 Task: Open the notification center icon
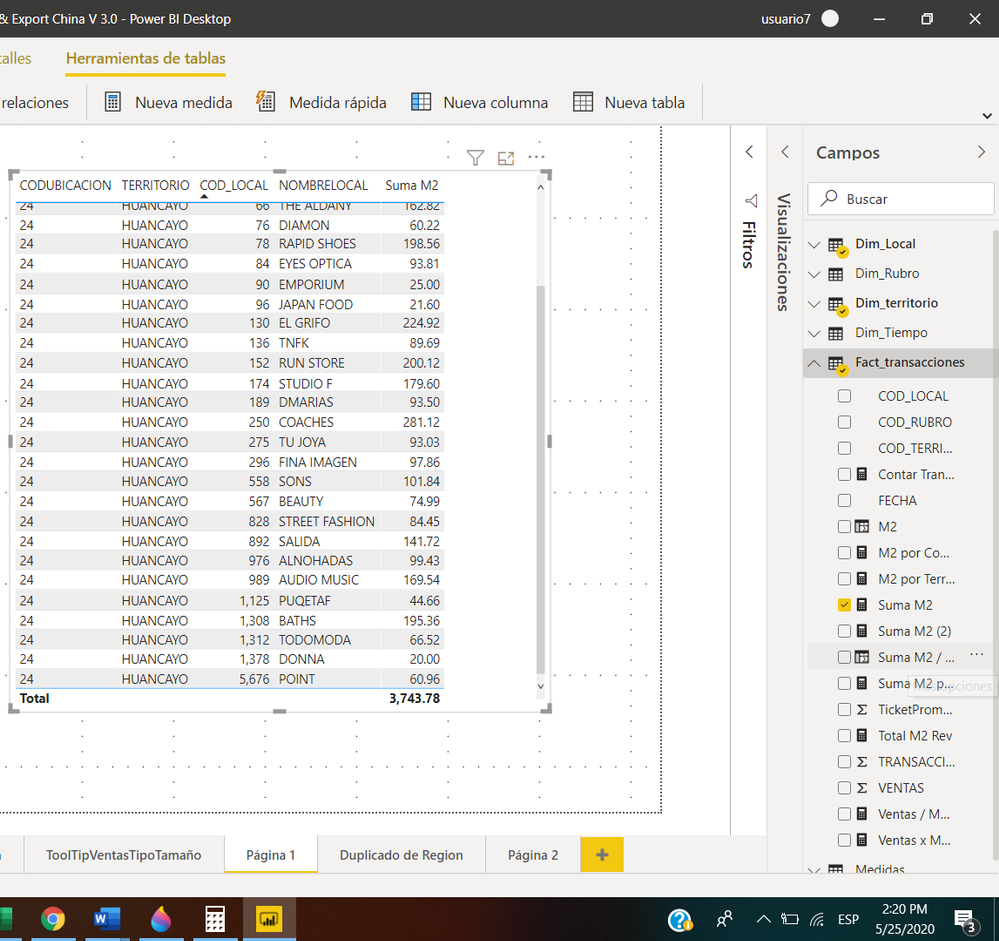(965, 920)
